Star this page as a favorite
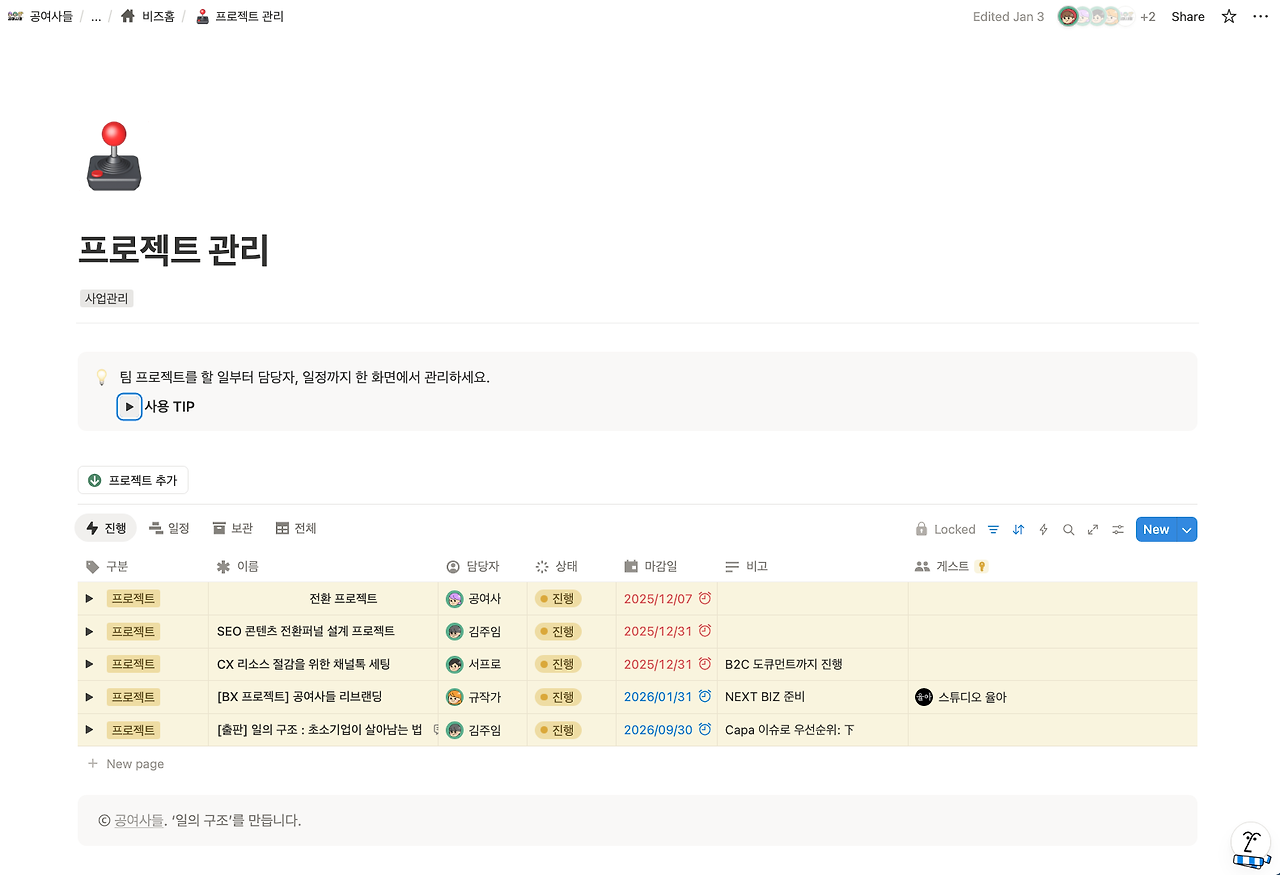Screen dimensions: 1280x875 [1229, 16]
